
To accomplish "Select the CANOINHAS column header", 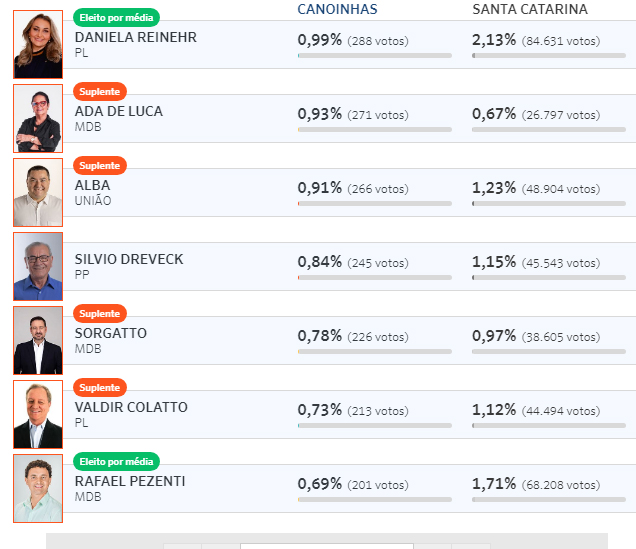I will pos(337,9).
